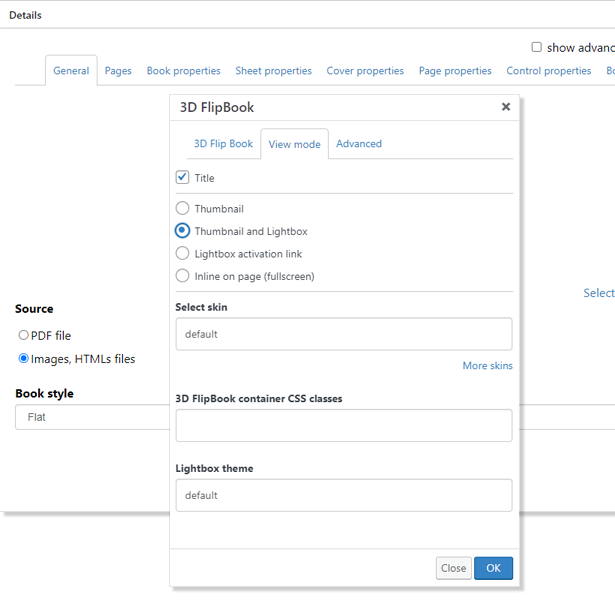Go to the Cover properties tab

click(365, 71)
